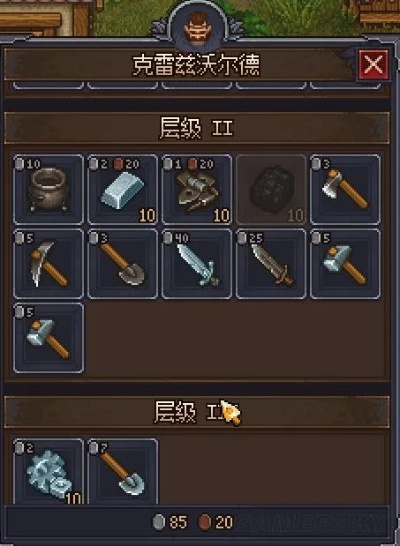This screenshot has height=546, width=400.
Task: Select the steel sword priced 40
Action: click(197, 264)
